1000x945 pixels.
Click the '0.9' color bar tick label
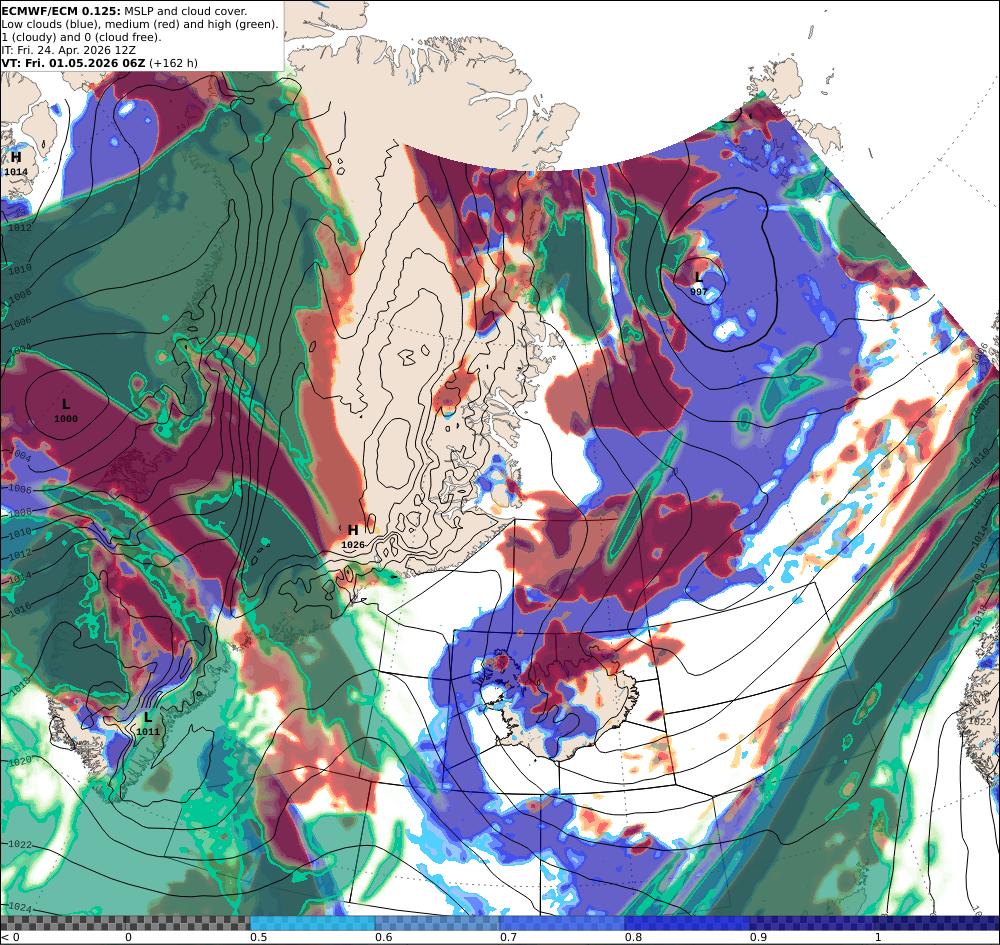[758, 937]
